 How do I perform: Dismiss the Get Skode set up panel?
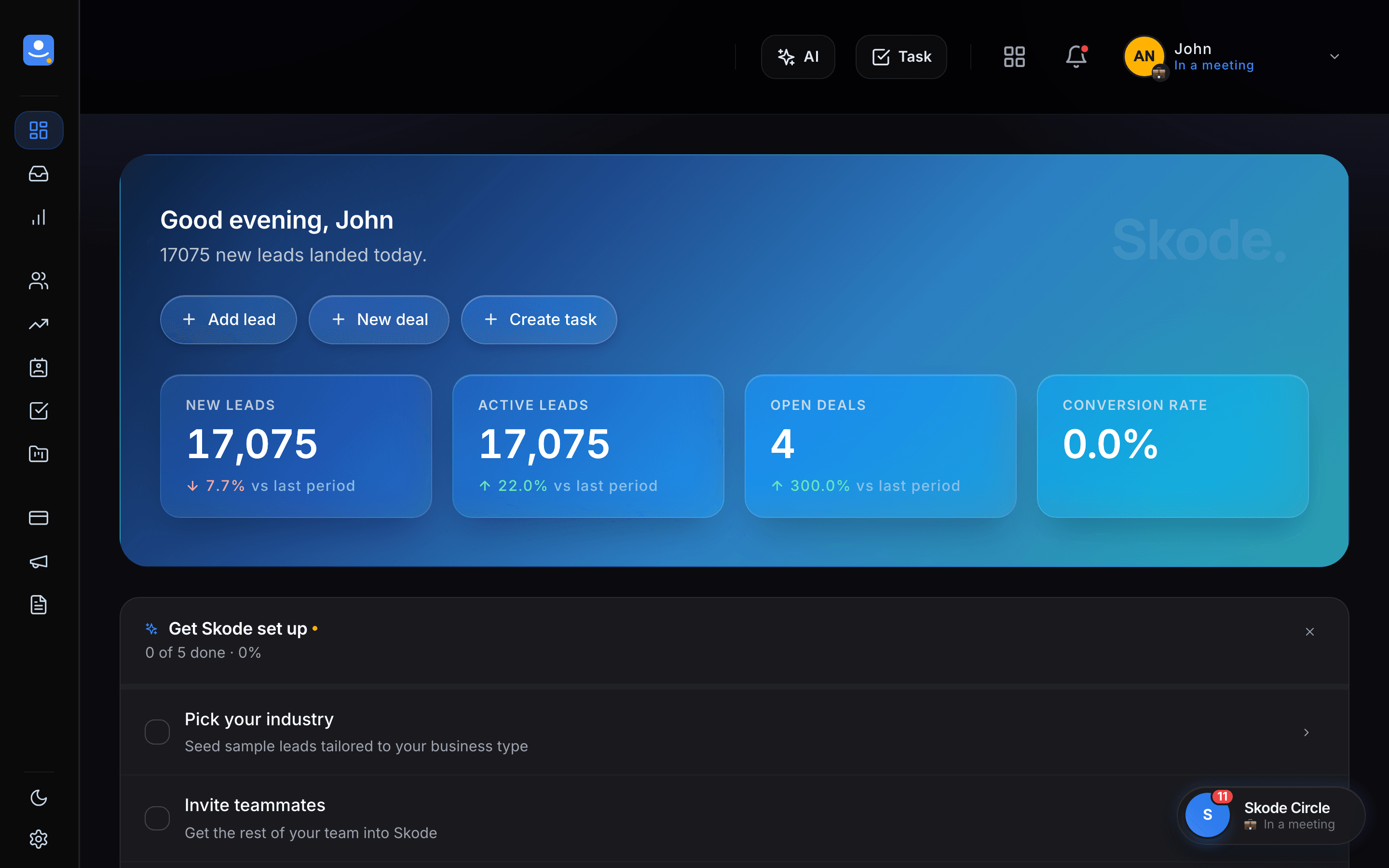click(1310, 632)
